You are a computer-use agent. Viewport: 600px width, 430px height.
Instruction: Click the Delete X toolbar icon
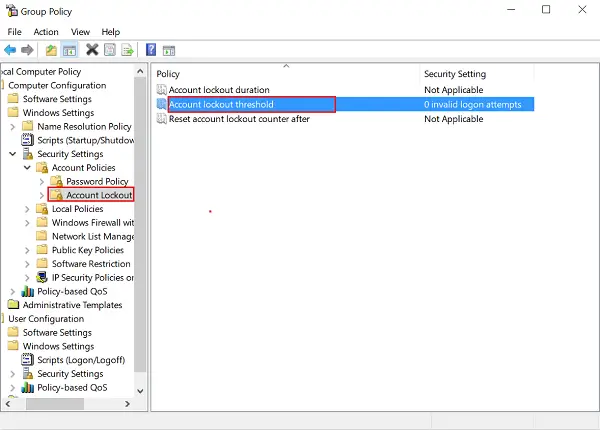click(92, 50)
